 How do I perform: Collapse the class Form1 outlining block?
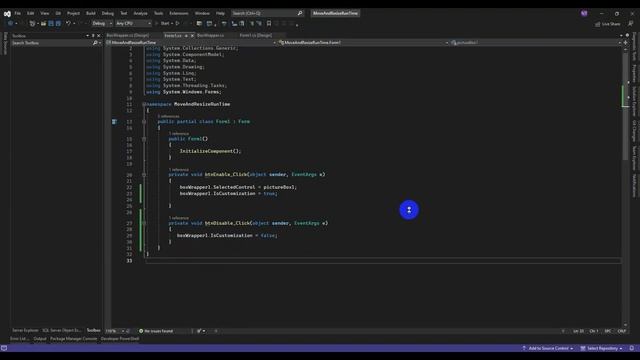pyautogui.click(x=144, y=122)
